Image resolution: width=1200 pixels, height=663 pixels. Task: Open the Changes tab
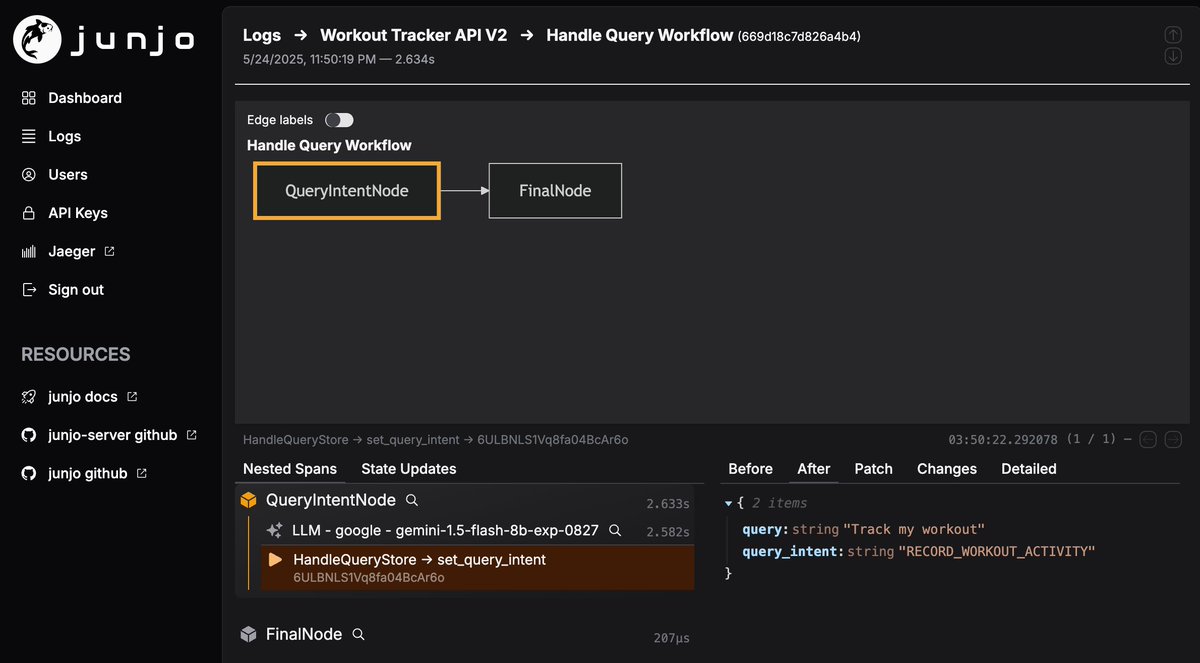[947, 469]
